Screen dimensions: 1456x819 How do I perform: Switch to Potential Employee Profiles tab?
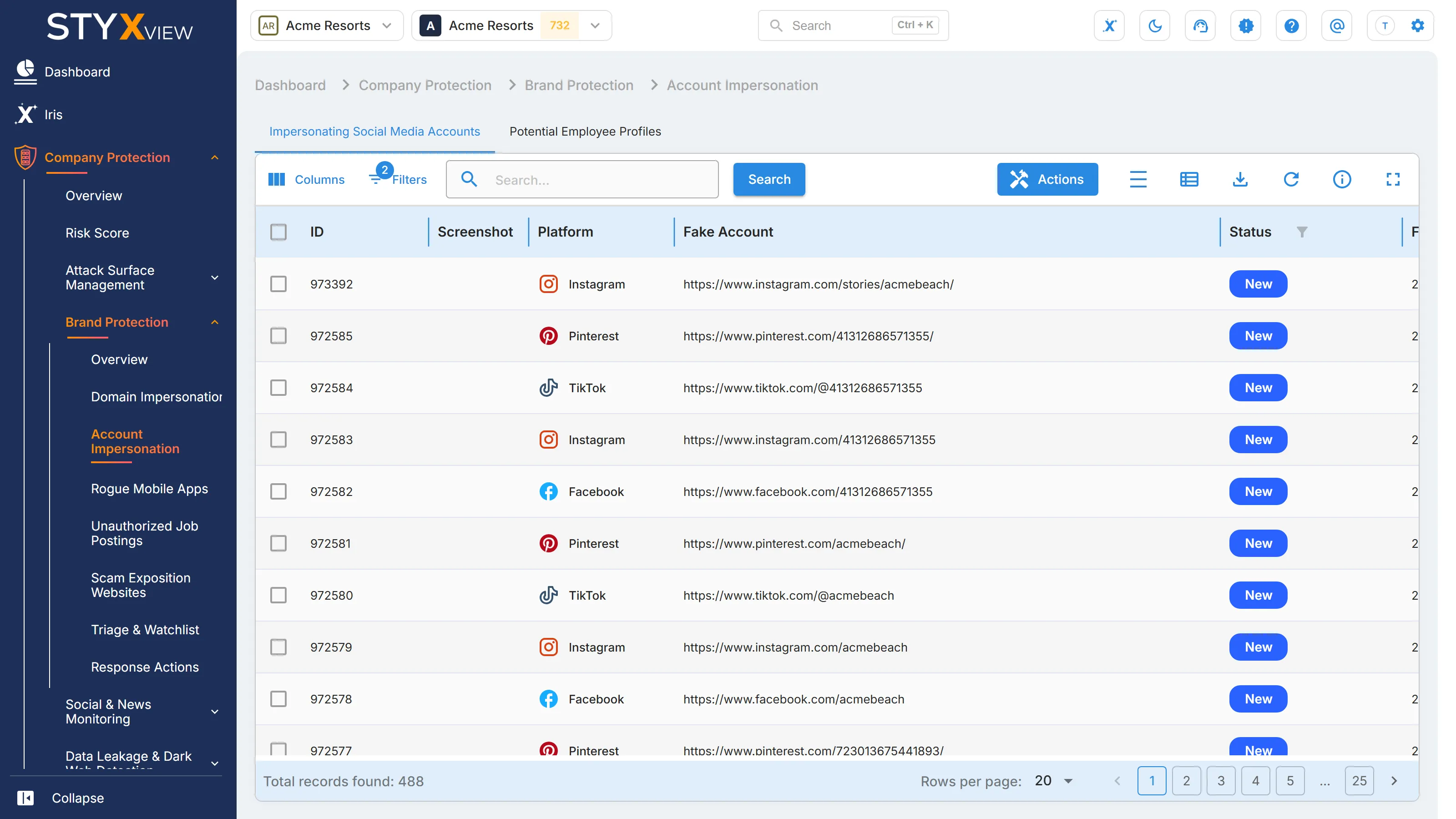click(585, 131)
